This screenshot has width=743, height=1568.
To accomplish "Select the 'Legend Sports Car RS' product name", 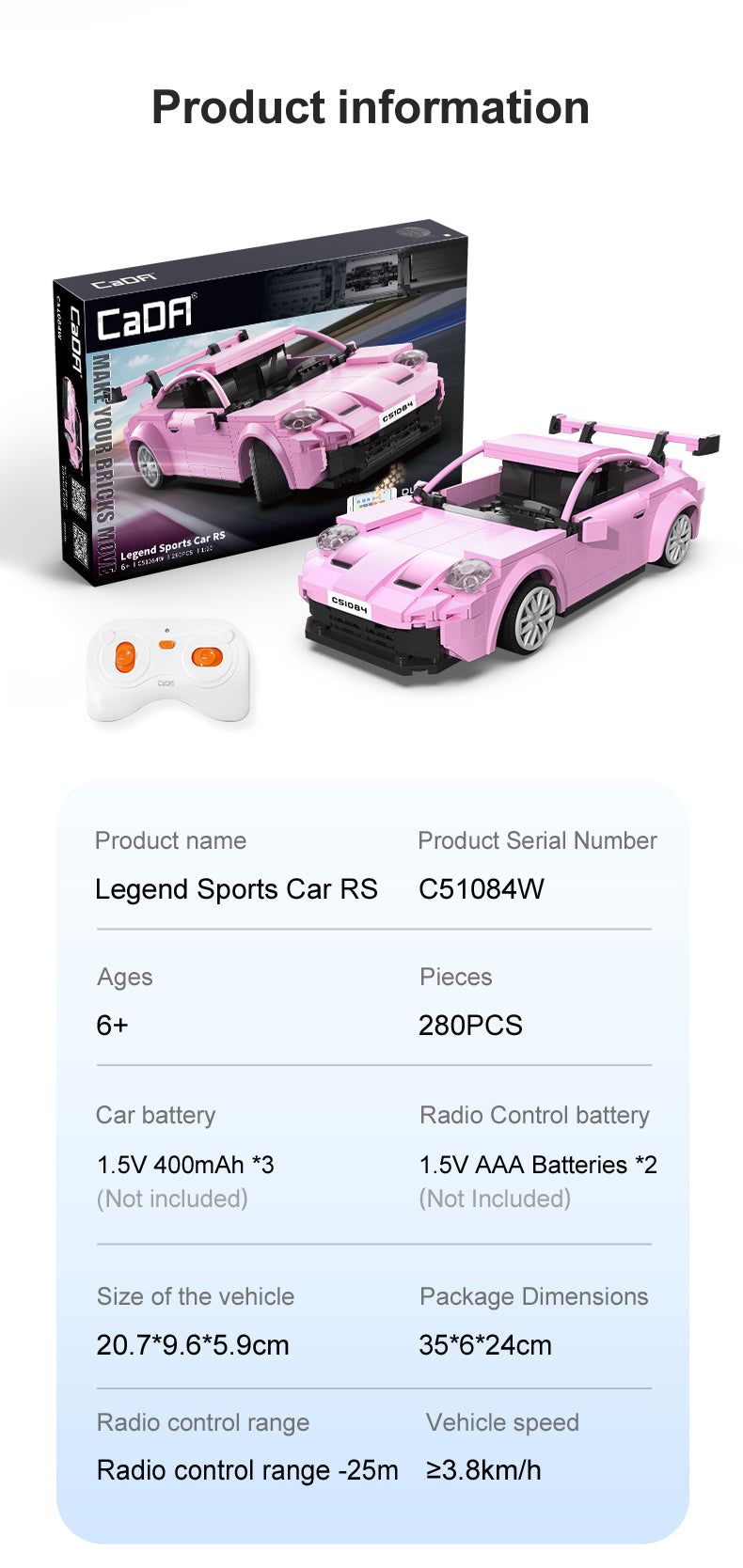I will (x=236, y=889).
